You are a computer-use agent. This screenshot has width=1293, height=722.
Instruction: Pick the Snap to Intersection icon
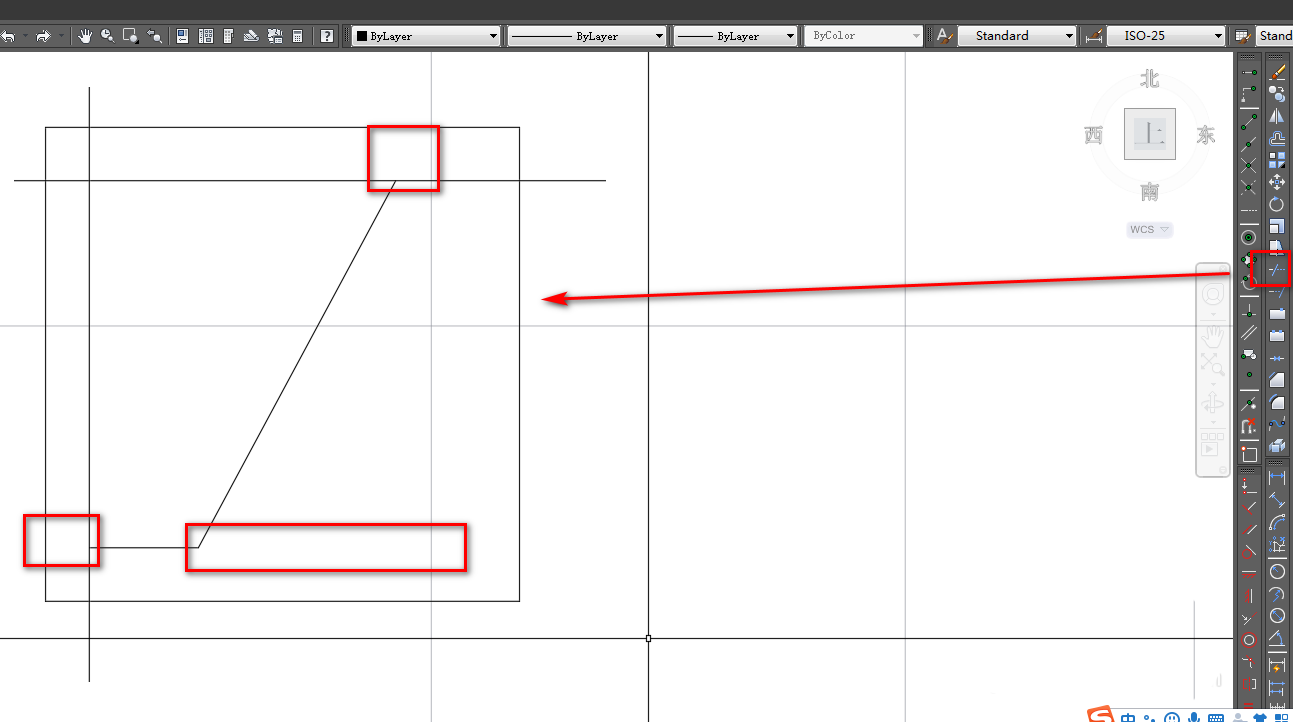pyautogui.click(x=1249, y=166)
